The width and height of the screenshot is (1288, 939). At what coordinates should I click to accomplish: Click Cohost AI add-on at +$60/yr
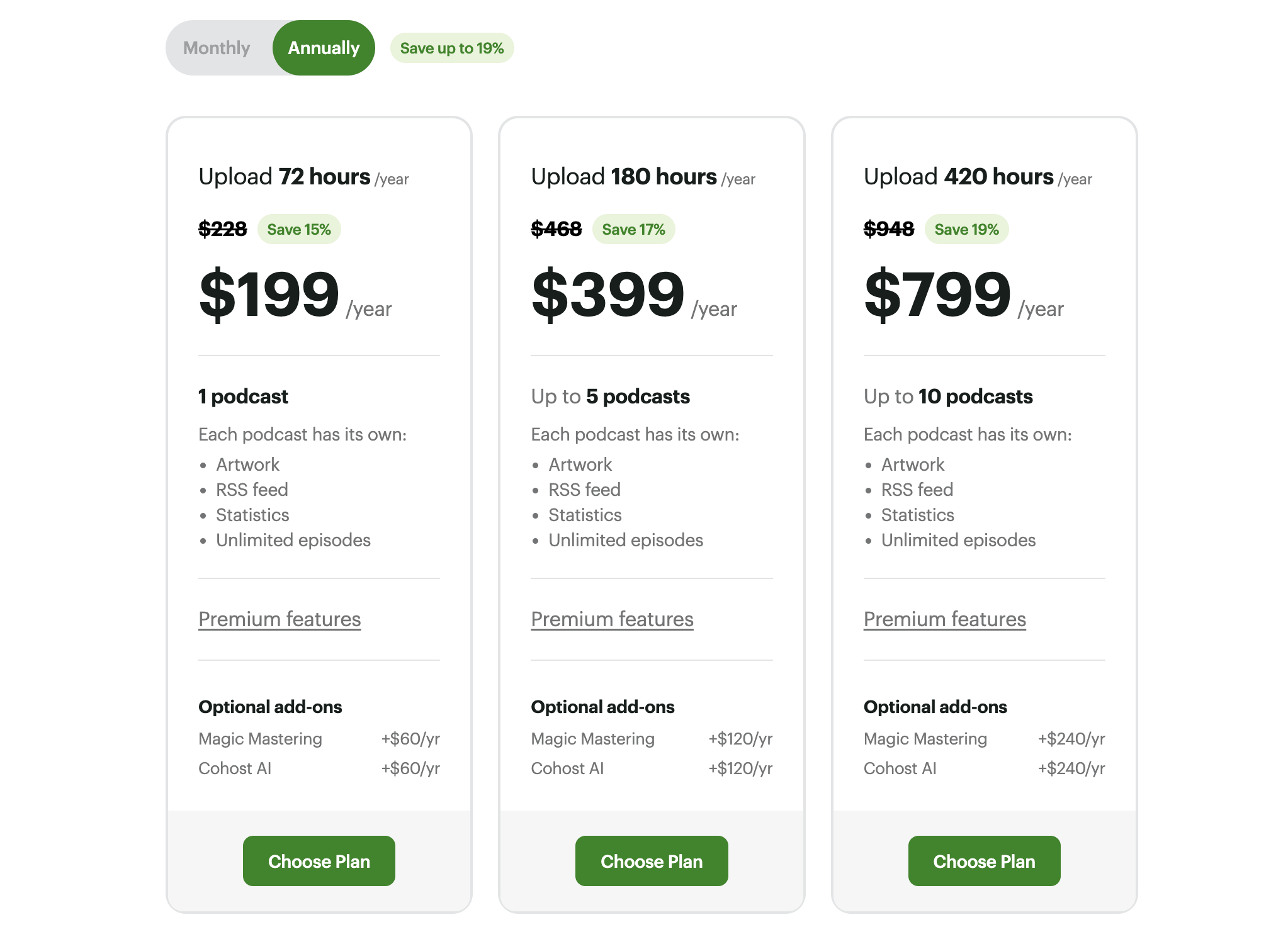tap(235, 768)
